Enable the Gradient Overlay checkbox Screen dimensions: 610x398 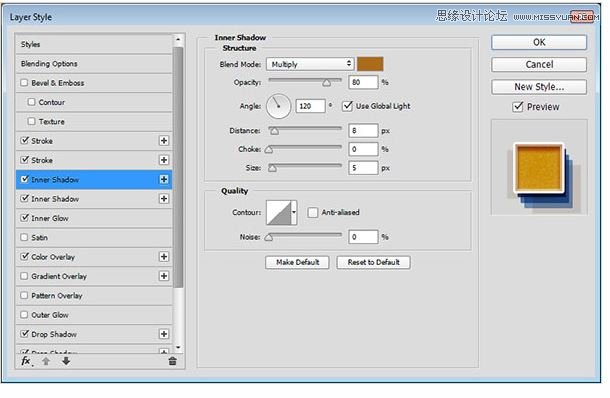click(25, 276)
